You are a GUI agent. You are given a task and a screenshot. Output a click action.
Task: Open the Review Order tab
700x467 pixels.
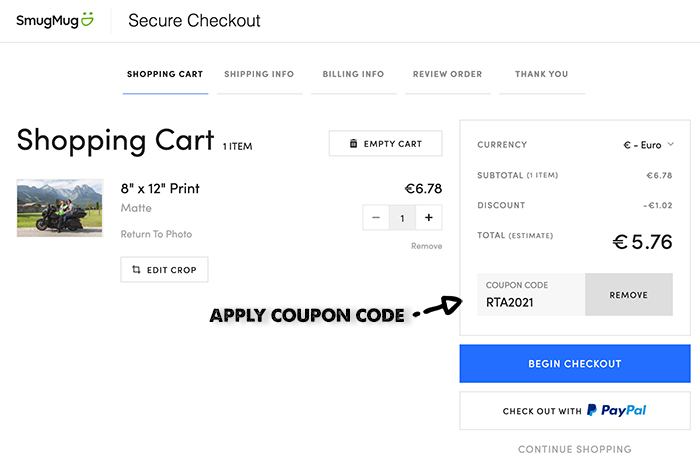coord(448,75)
